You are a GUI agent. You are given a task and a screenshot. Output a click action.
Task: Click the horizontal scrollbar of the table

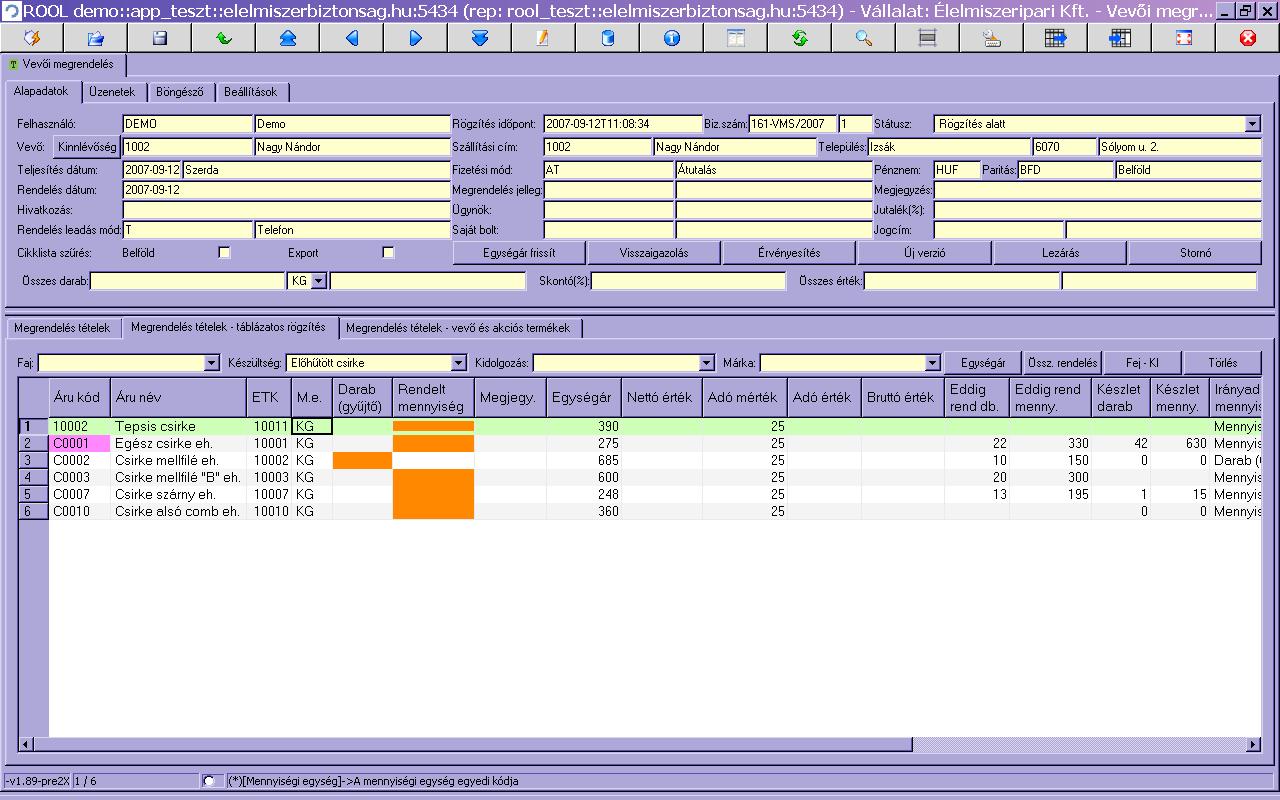[x=470, y=745]
